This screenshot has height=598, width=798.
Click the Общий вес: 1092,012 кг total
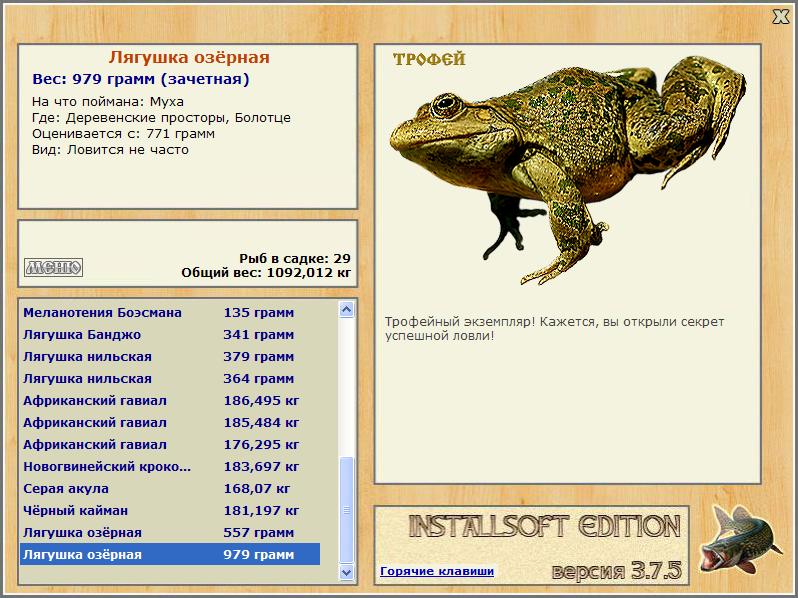coord(266,273)
